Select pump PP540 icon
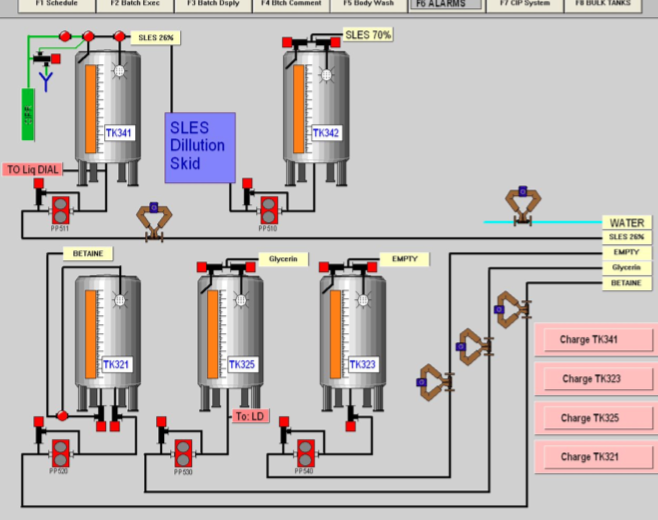 [301, 451]
